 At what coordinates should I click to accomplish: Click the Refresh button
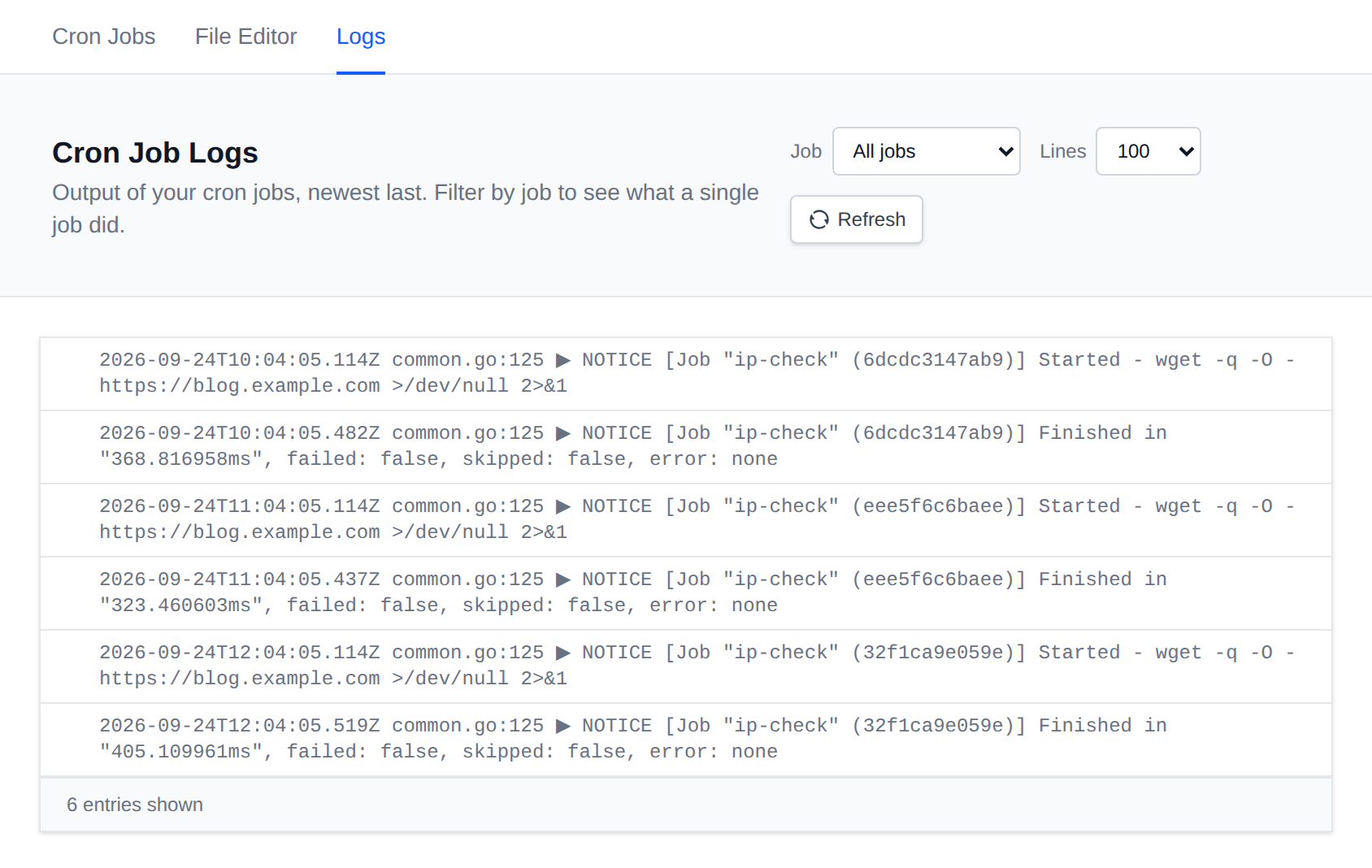click(x=857, y=219)
